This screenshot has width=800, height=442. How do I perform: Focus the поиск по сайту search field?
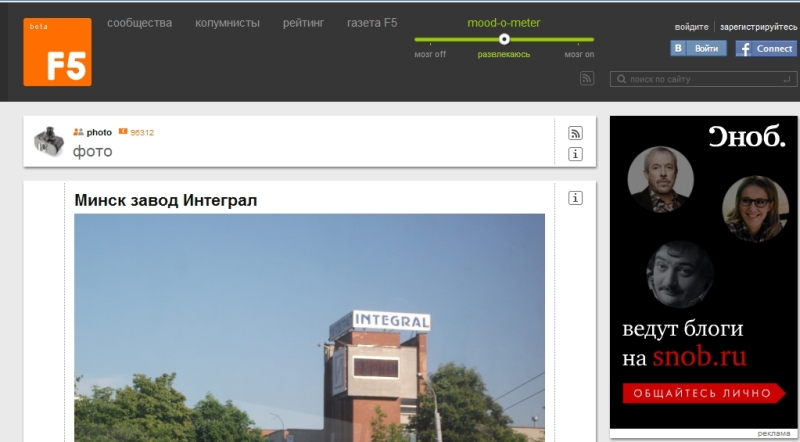[704, 79]
